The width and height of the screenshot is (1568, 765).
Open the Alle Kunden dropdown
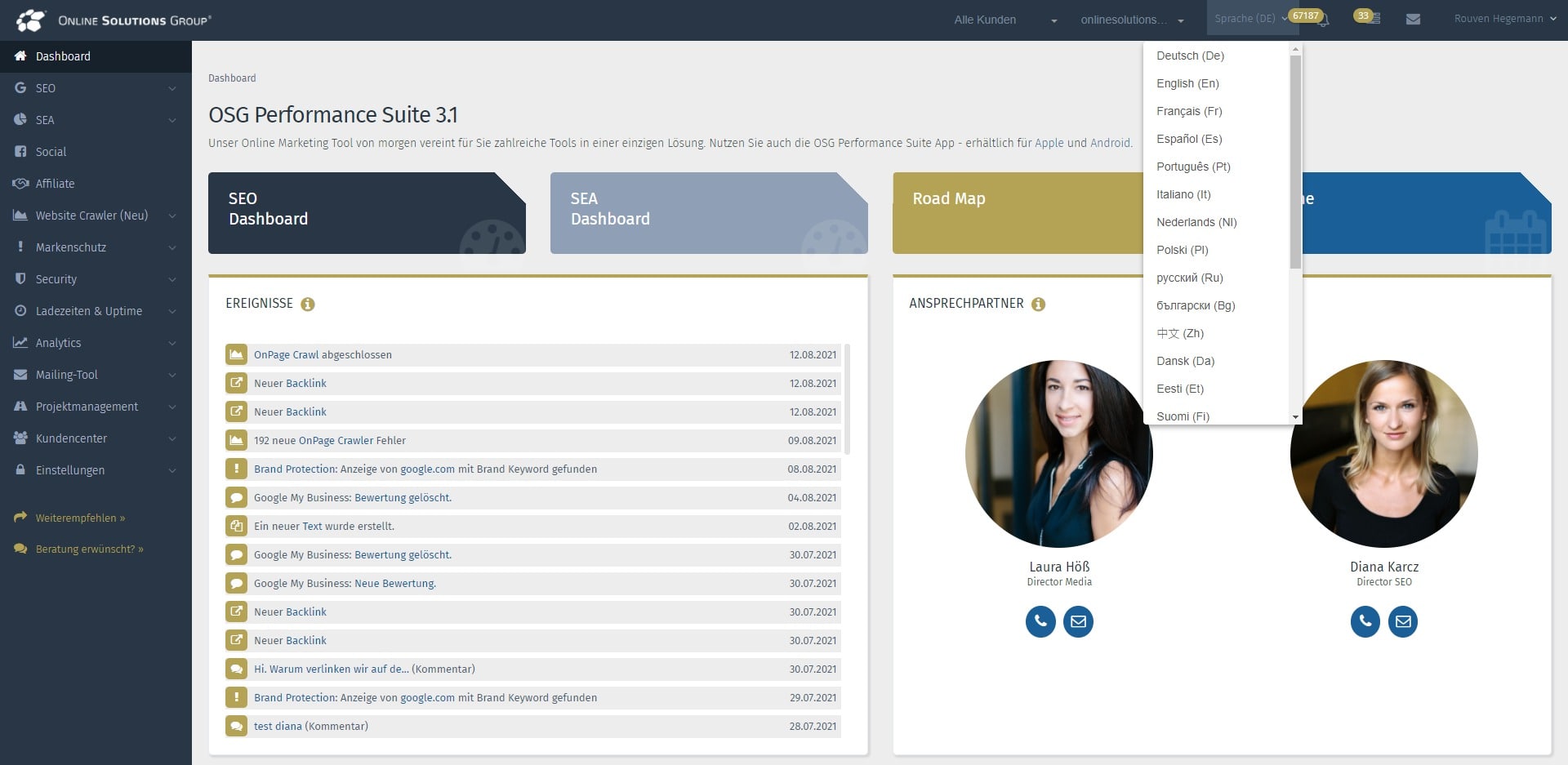point(1004,20)
